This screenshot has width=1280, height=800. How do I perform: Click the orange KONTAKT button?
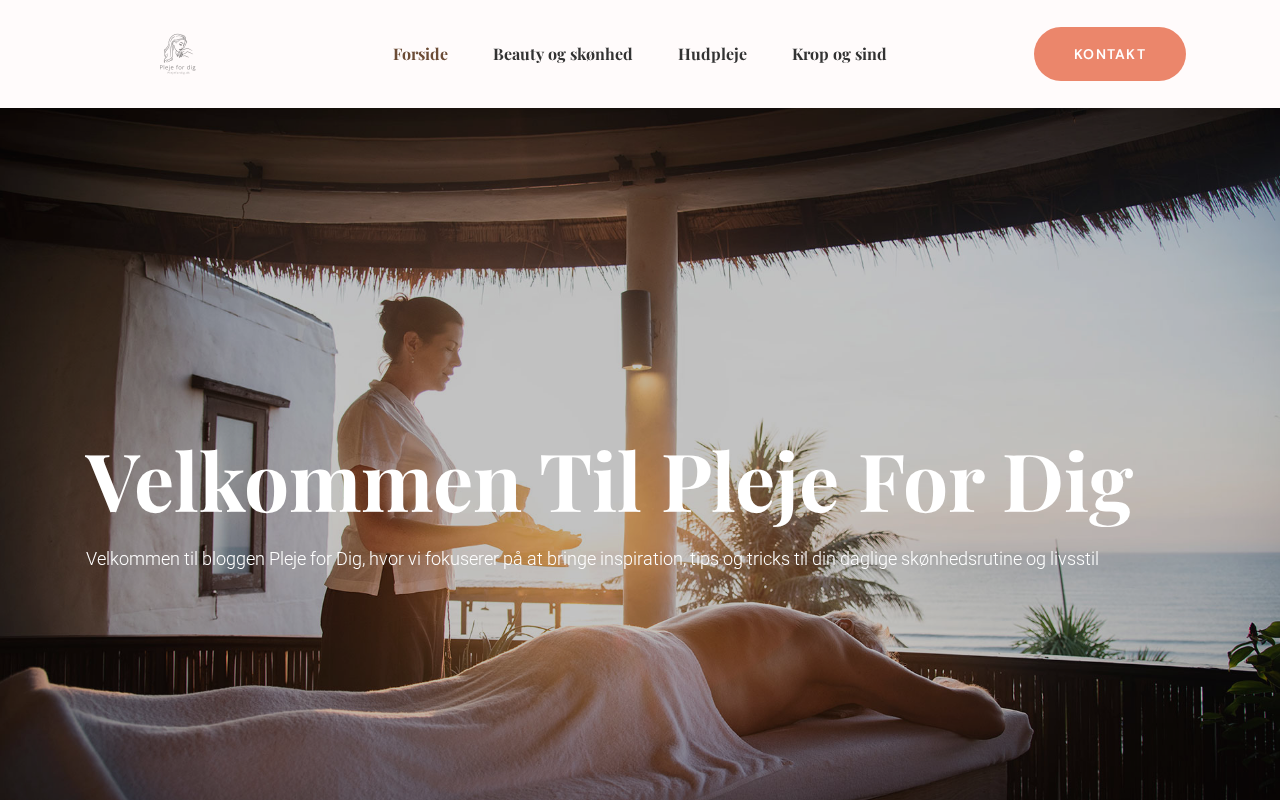click(1110, 54)
